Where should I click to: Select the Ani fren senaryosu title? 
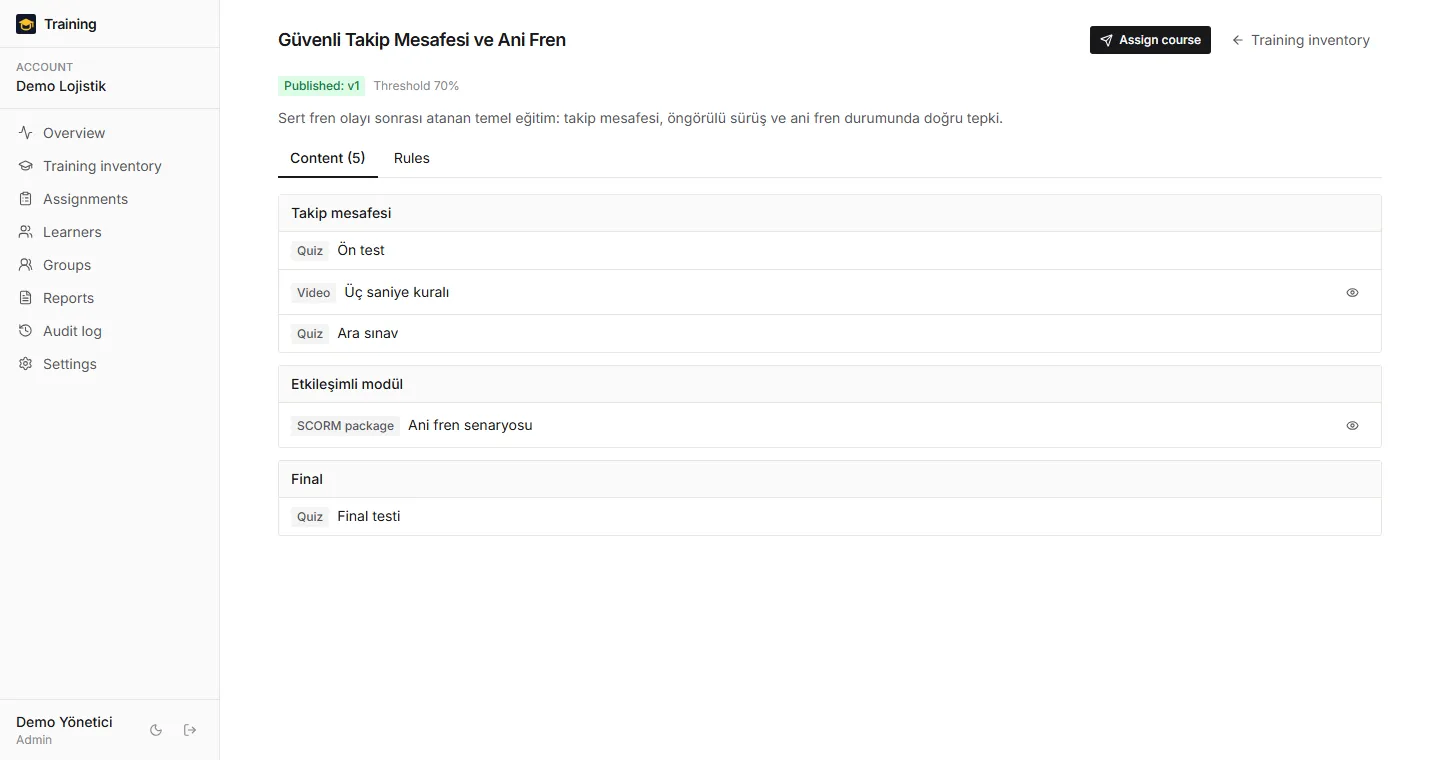click(470, 426)
